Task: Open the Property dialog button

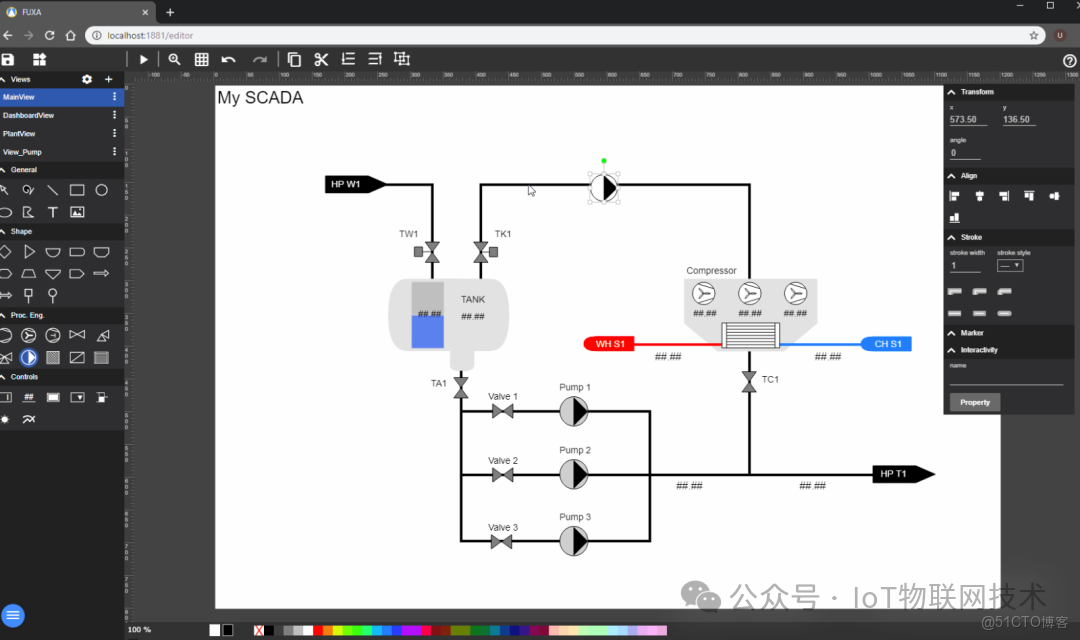Action: [974, 401]
